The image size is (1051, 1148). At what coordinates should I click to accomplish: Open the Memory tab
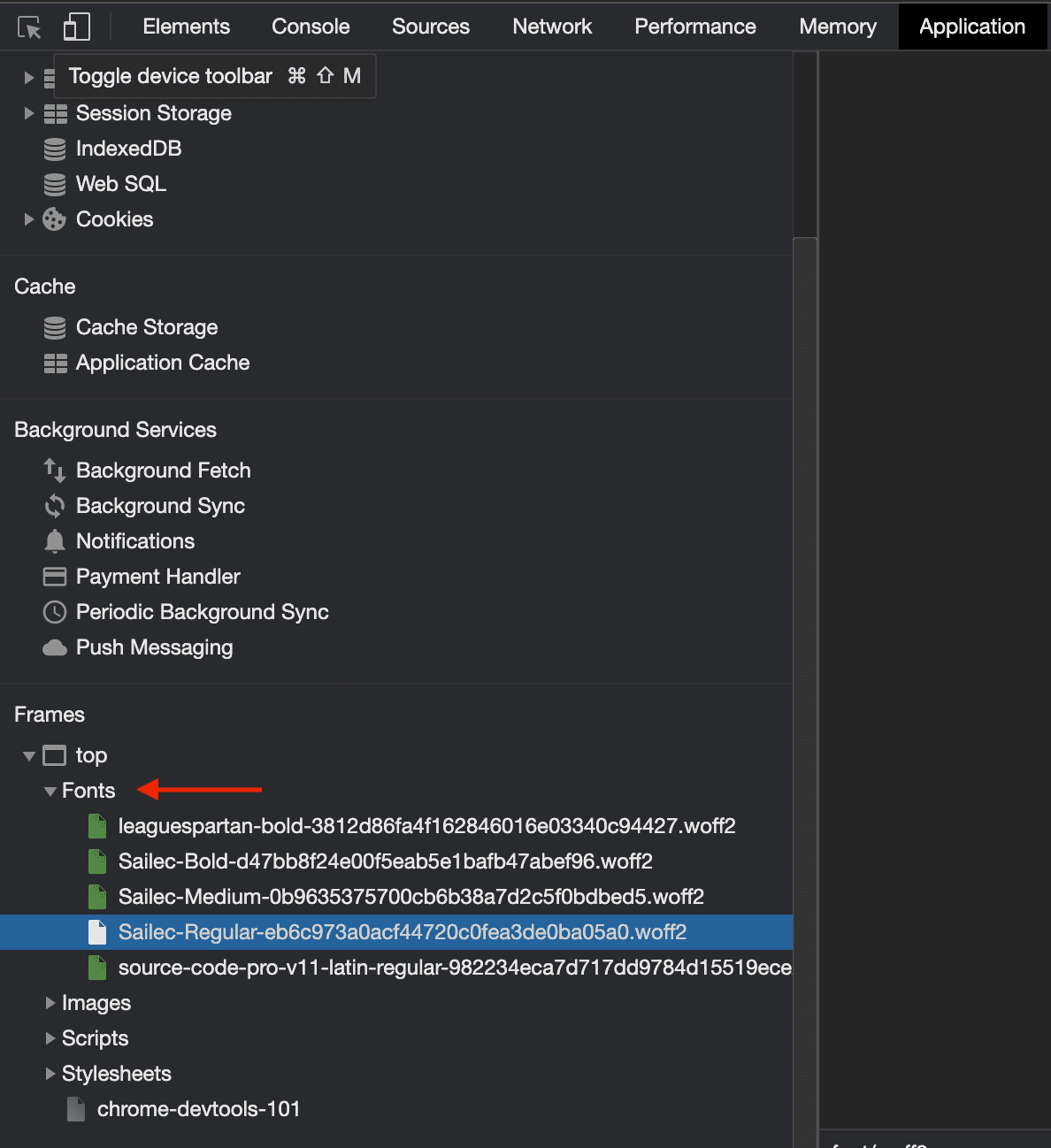pyautogui.click(x=838, y=27)
